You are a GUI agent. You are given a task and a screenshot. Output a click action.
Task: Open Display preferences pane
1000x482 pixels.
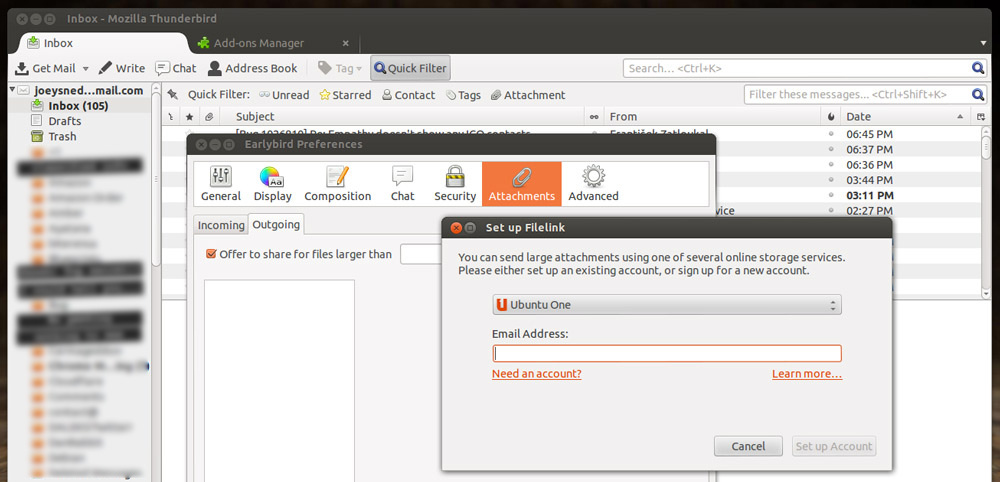[x=272, y=184]
